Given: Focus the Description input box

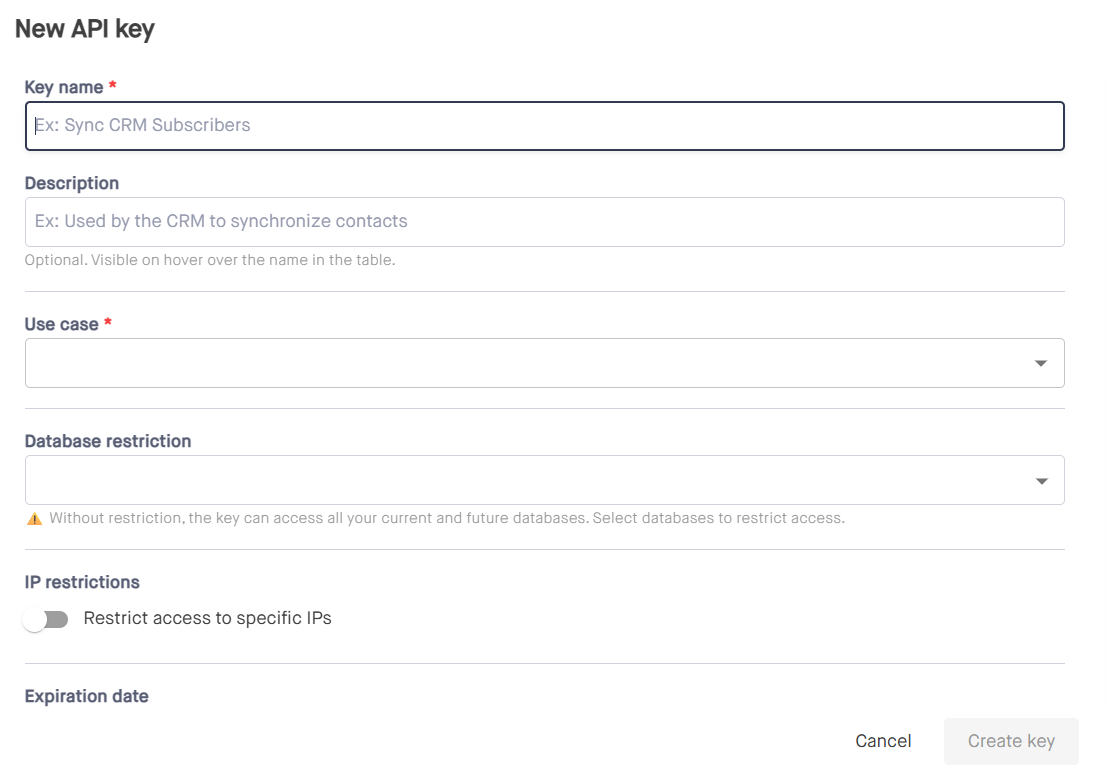Looking at the screenshot, I should (x=544, y=222).
